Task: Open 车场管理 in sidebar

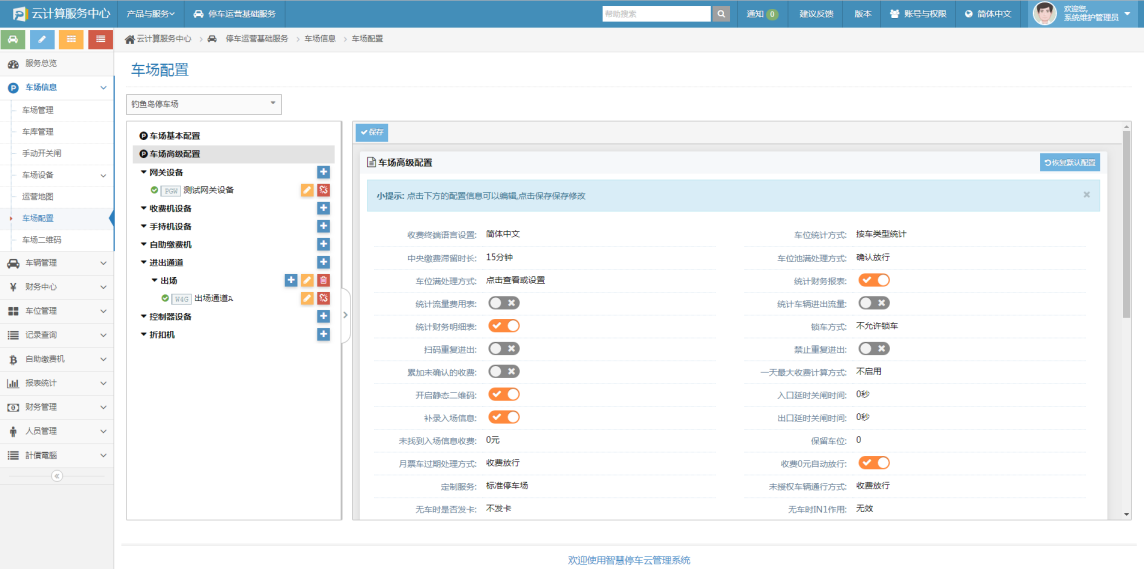Action: point(38,110)
